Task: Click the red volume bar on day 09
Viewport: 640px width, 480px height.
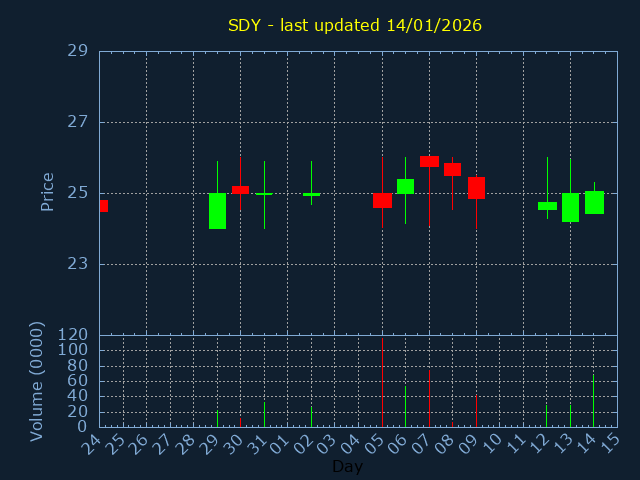Action: click(476, 411)
